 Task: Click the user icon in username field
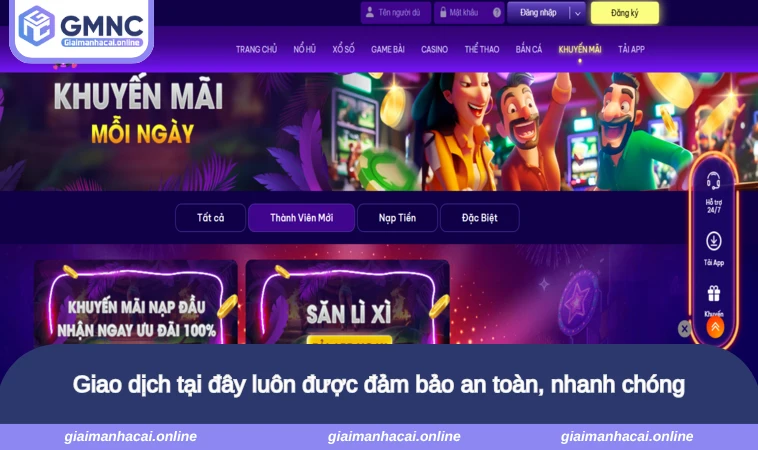point(369,12)
